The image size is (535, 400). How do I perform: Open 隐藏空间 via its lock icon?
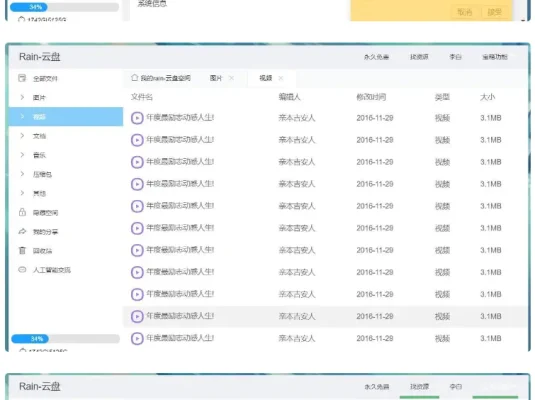22,212
